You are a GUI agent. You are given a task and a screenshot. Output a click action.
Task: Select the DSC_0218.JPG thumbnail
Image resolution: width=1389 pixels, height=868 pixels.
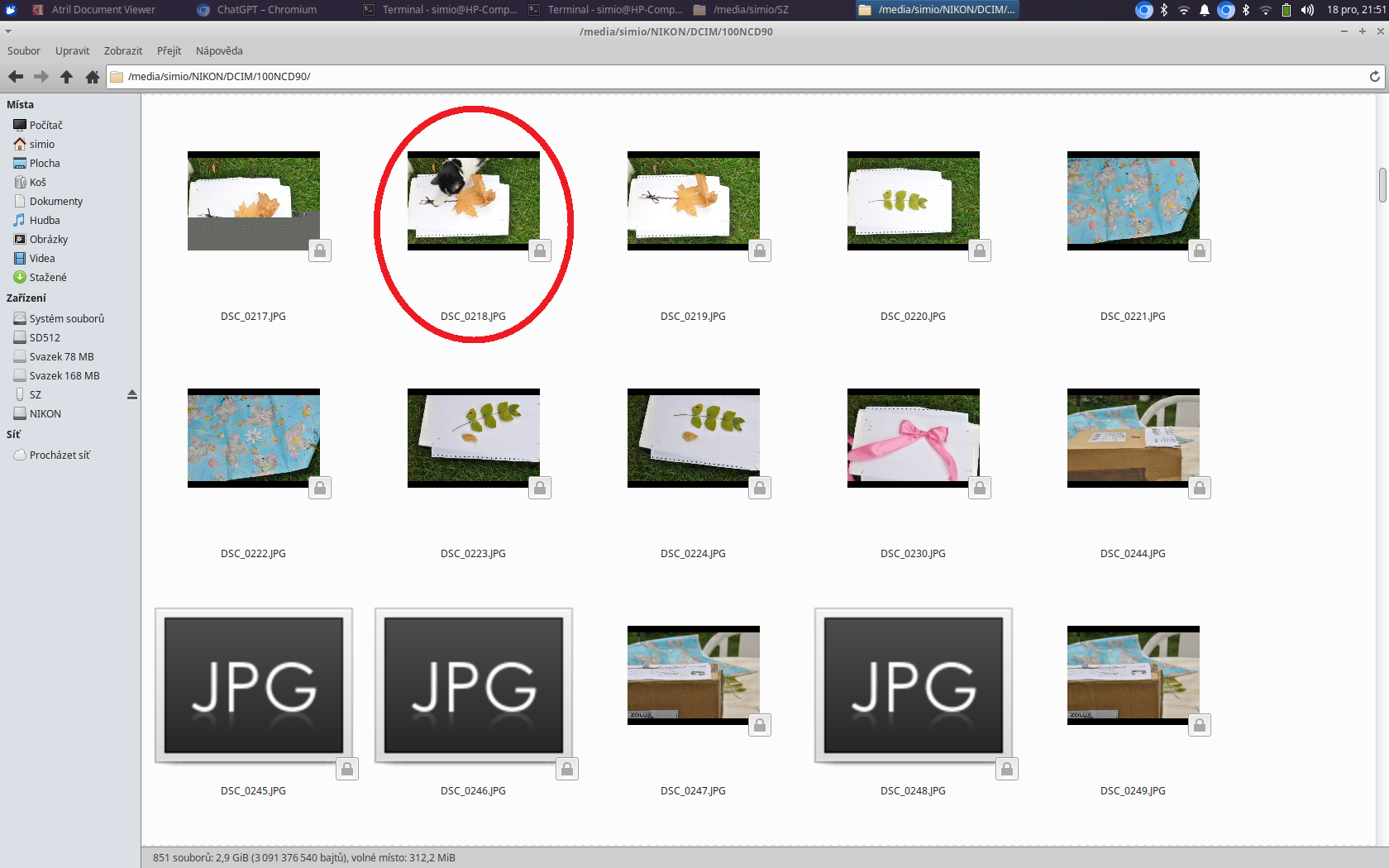(473, 201)
